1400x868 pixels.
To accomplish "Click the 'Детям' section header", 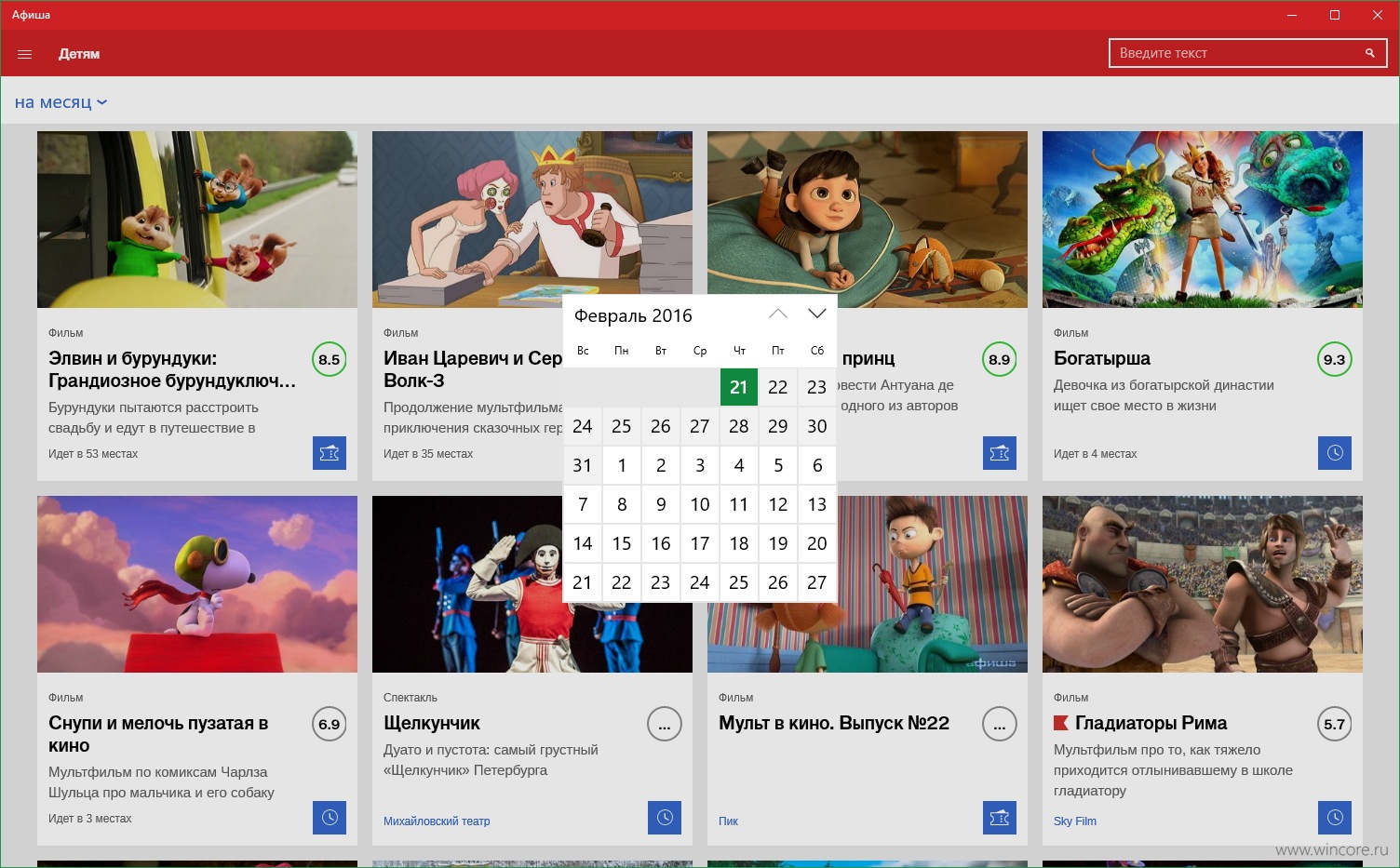I will point(79,54).
